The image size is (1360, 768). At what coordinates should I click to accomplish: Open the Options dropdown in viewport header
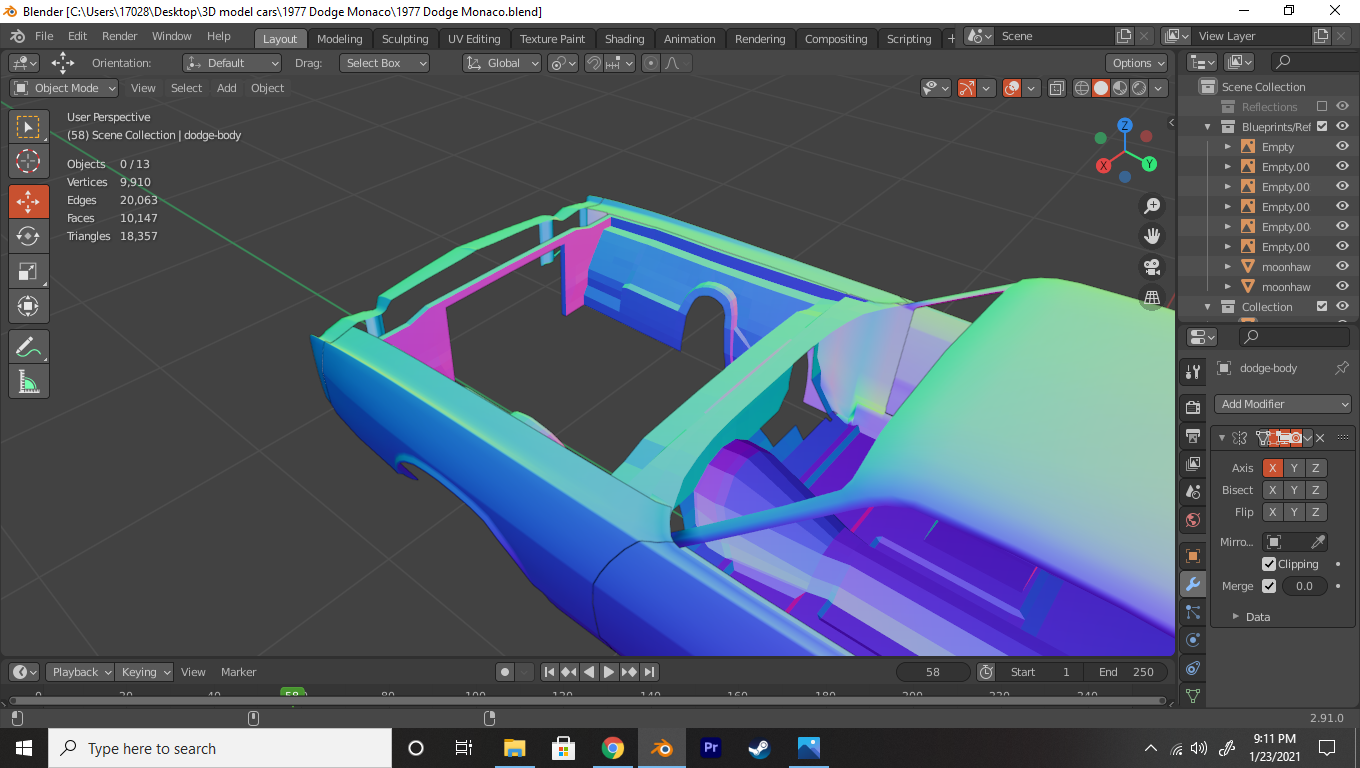pos(1139,63)
